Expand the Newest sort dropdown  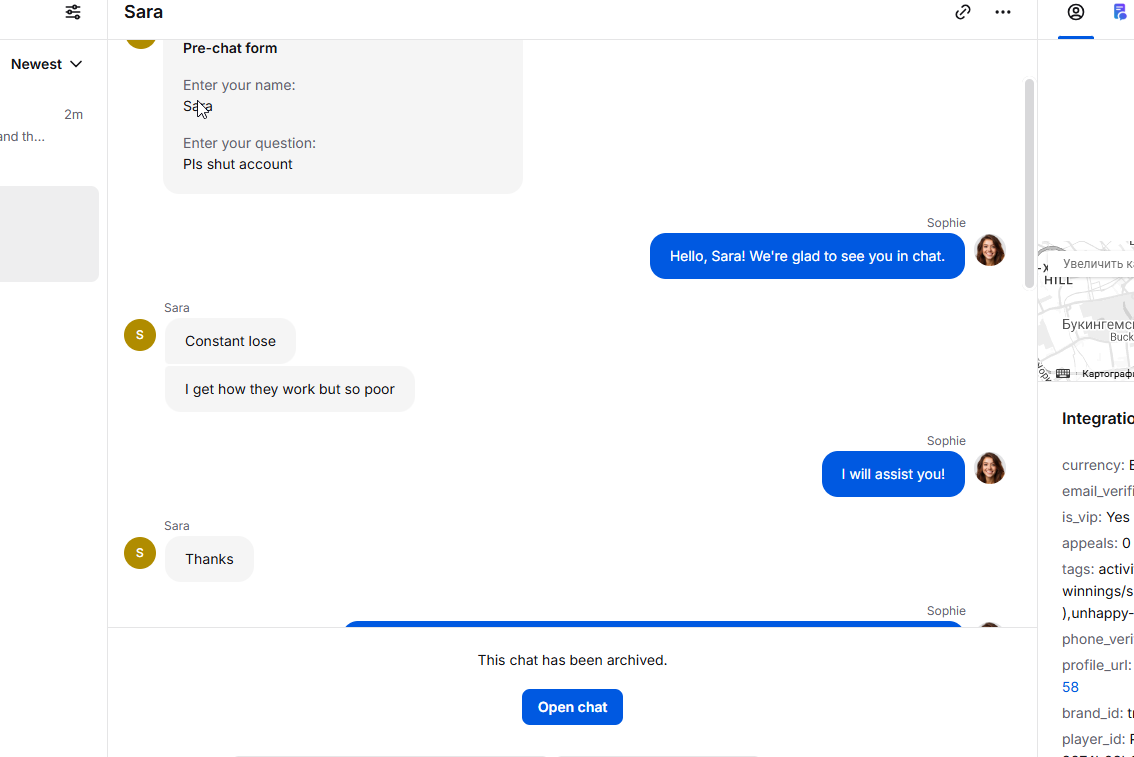coord(46,64)
